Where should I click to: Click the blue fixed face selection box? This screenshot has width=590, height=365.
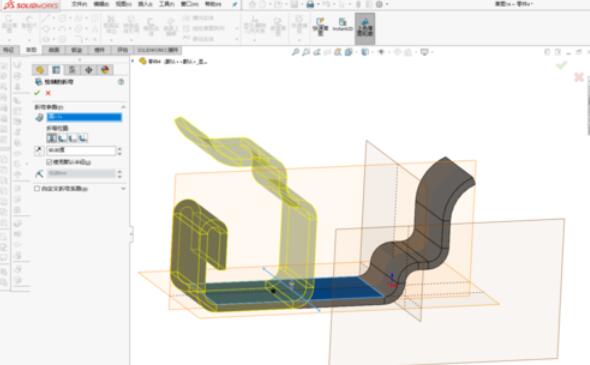tap(84, 117)
